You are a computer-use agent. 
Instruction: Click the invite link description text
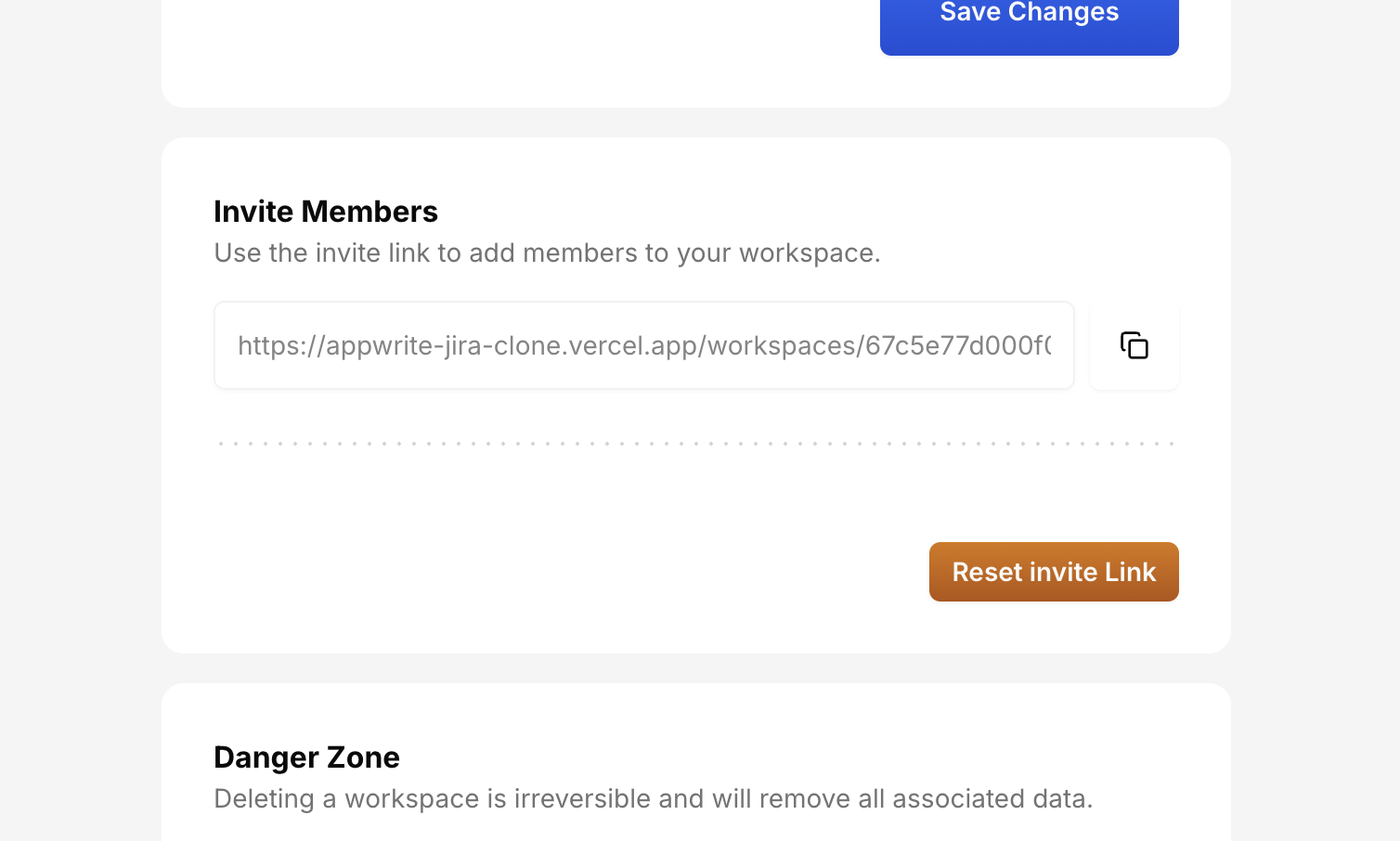[547, 252]
